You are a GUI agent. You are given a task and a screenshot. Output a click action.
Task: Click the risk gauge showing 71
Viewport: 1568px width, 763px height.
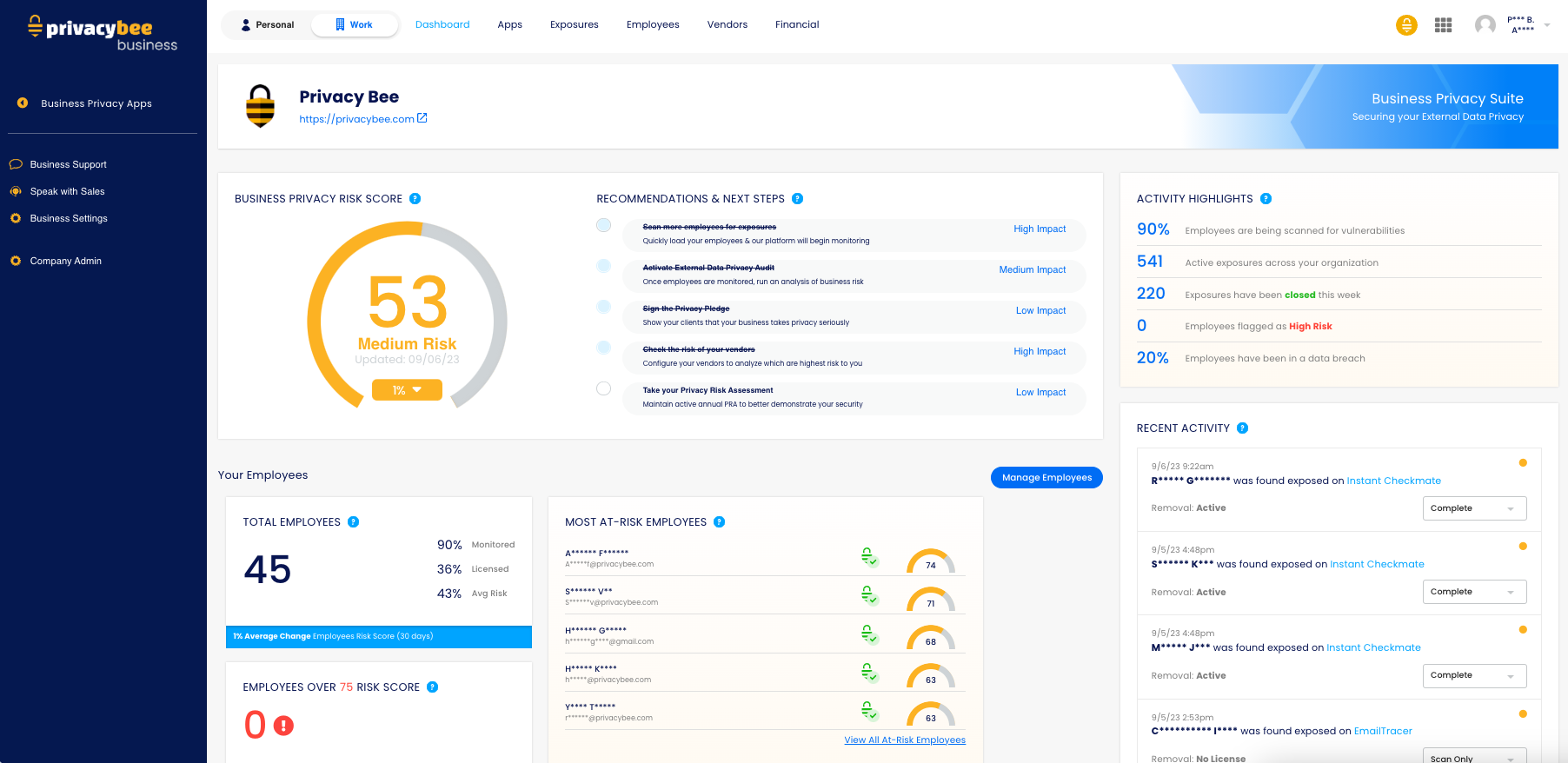pyautogui.click(x=931, y=600)
